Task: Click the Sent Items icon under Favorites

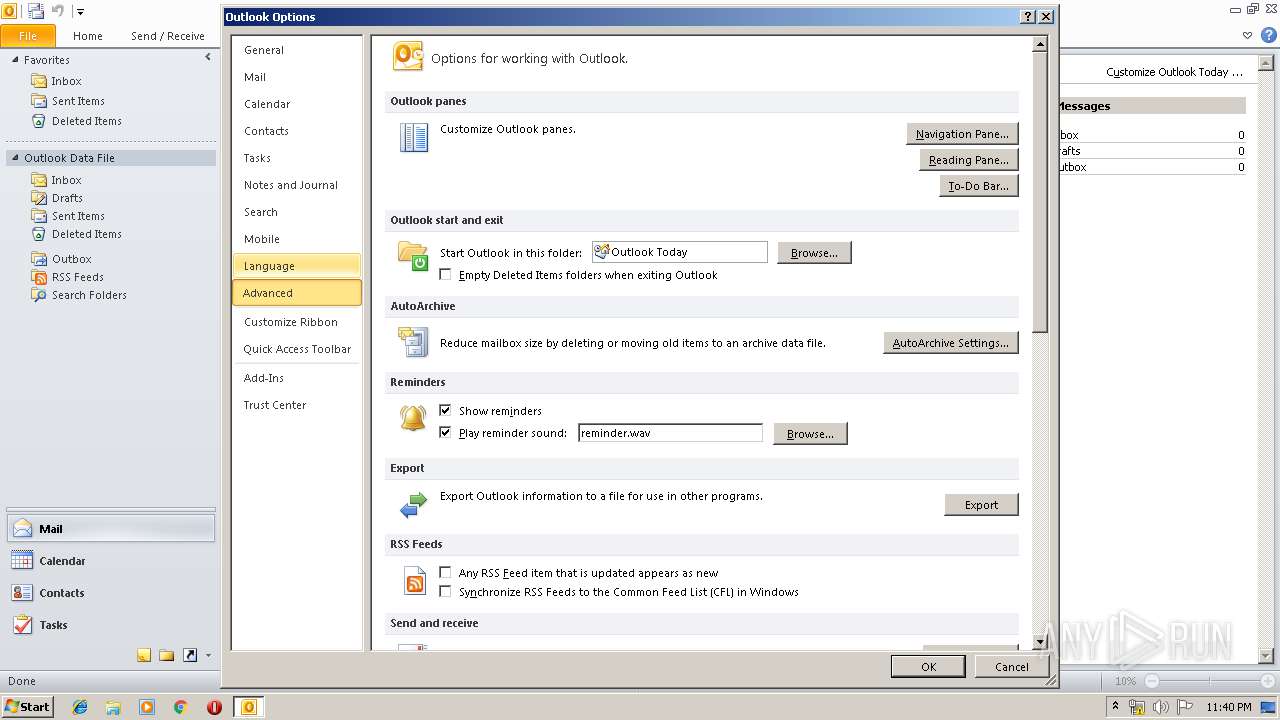Action: point(39,101)
